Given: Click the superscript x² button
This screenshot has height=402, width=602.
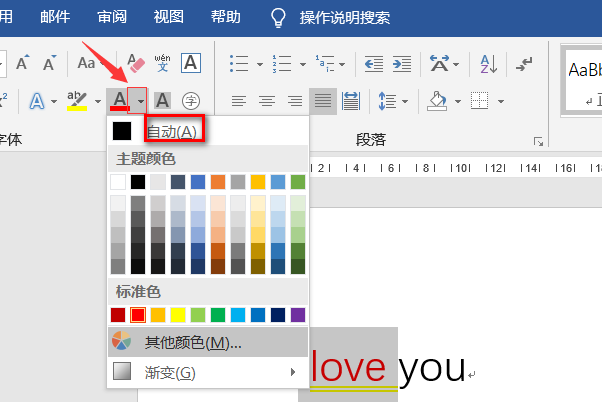Looking at the screenshot, I should point(3,101).
